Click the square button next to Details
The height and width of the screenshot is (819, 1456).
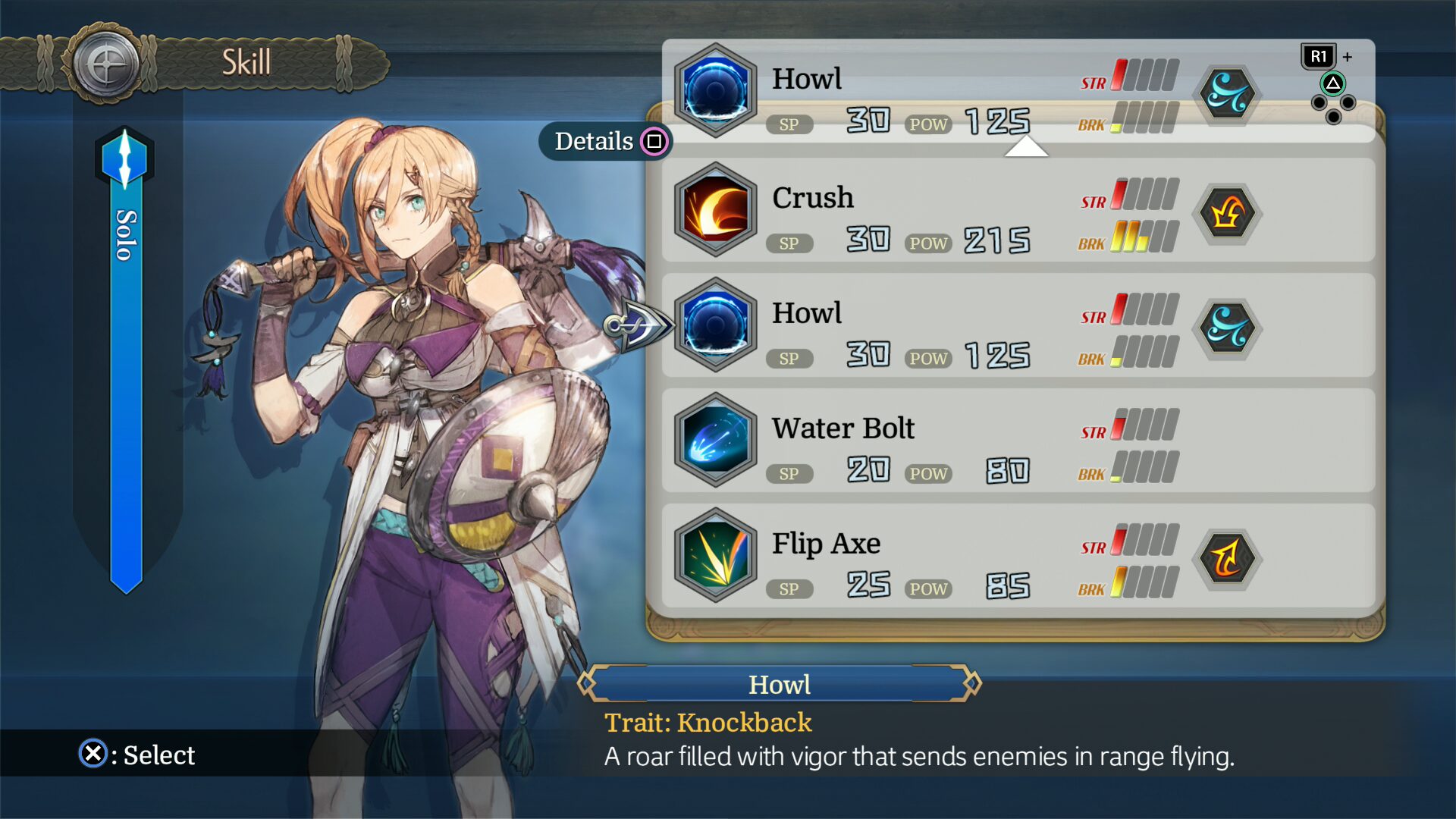click(654, 141)
